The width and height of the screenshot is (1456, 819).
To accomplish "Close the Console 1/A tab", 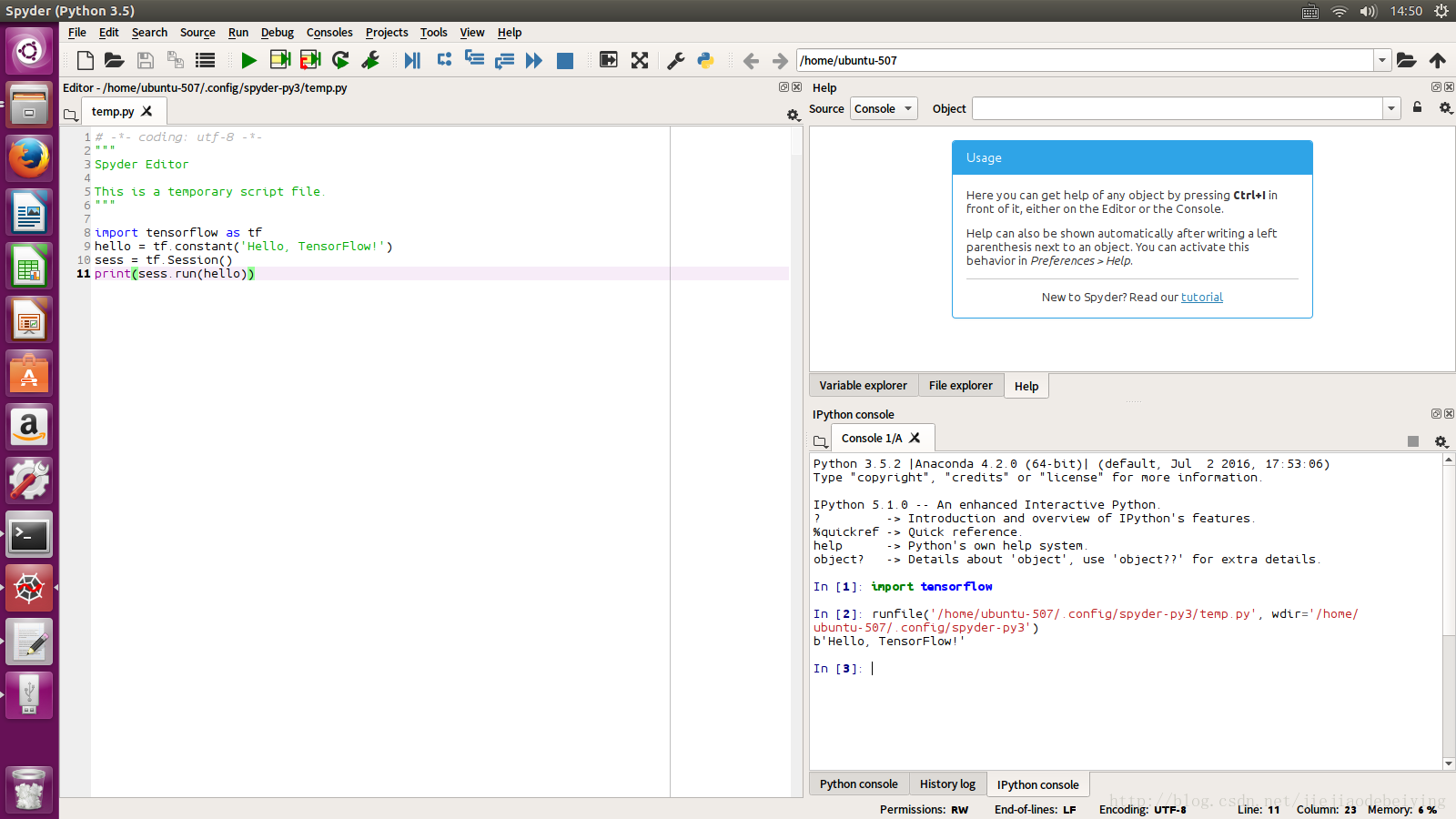I will [x=915, y=438].
